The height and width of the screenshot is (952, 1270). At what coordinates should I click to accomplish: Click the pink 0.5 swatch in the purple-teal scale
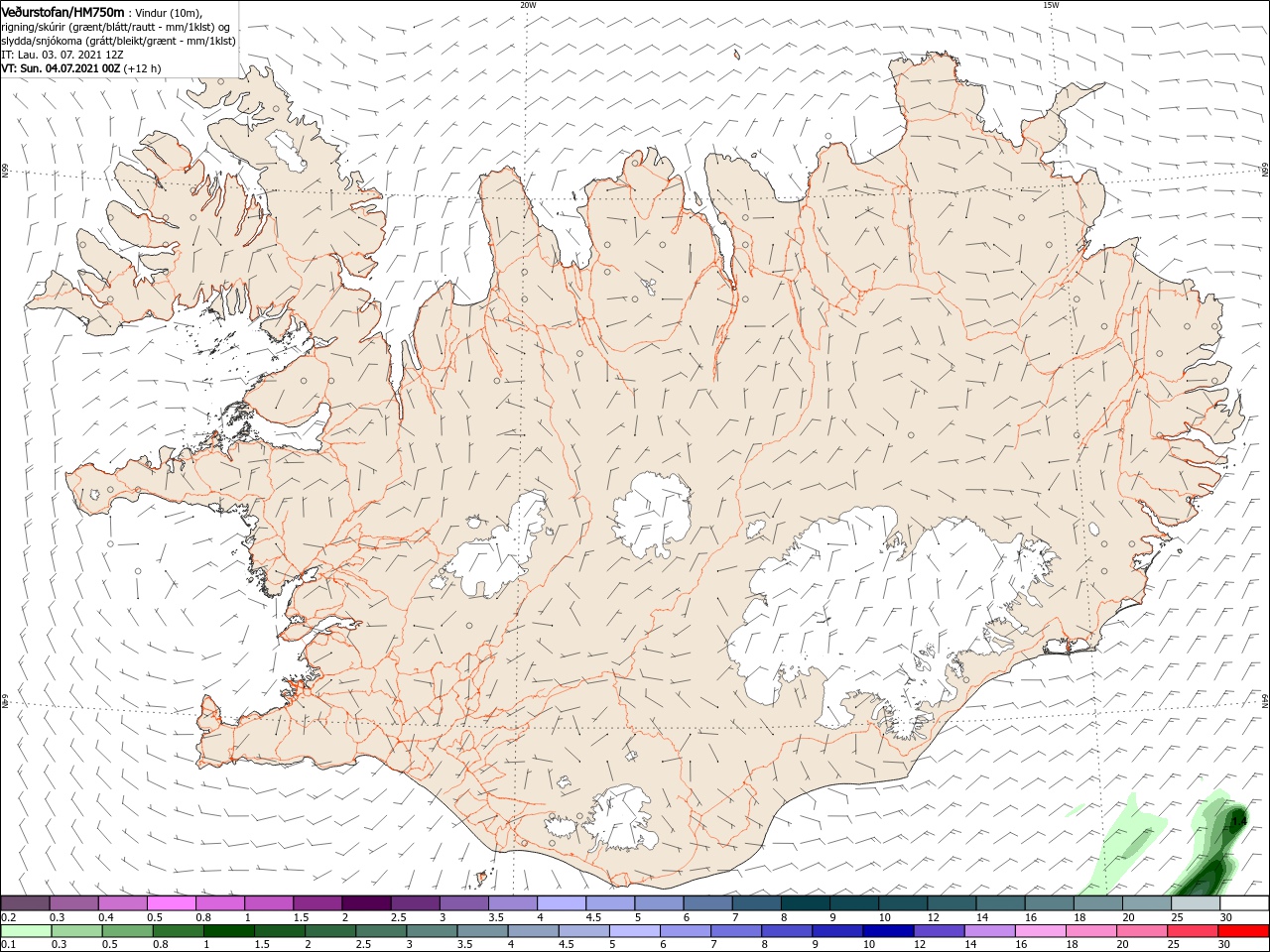(x=171, y=903)
